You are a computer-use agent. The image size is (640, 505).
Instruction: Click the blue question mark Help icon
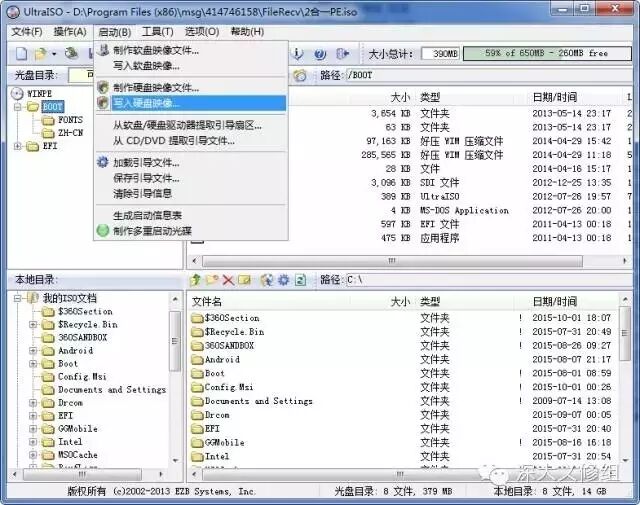[320, 54]
